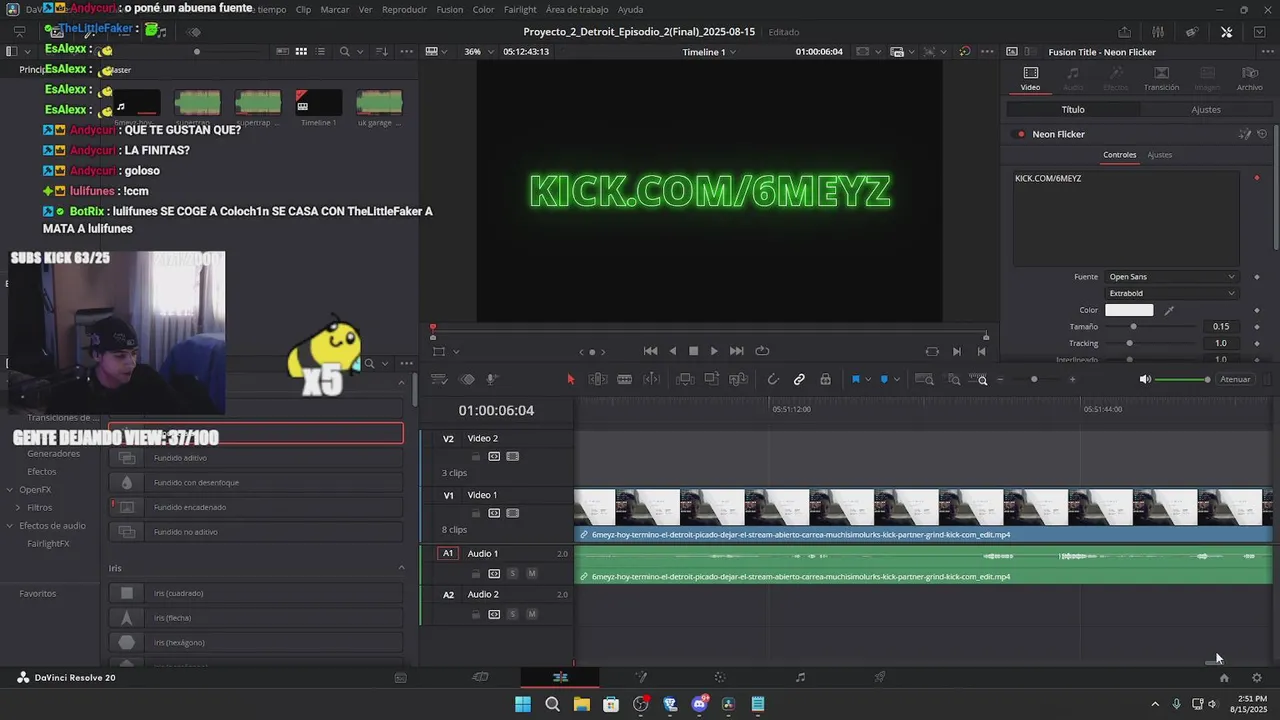
Task: Open the Fairlight menu
Action: pos(520,9)
